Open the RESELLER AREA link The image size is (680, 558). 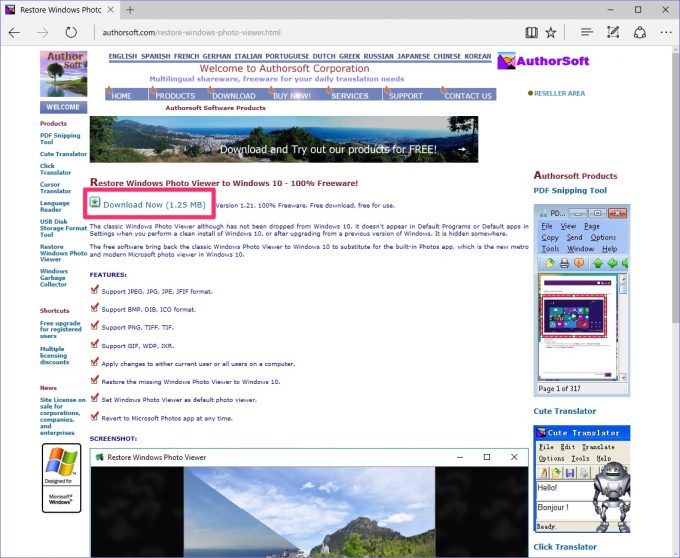pos(559,93)
